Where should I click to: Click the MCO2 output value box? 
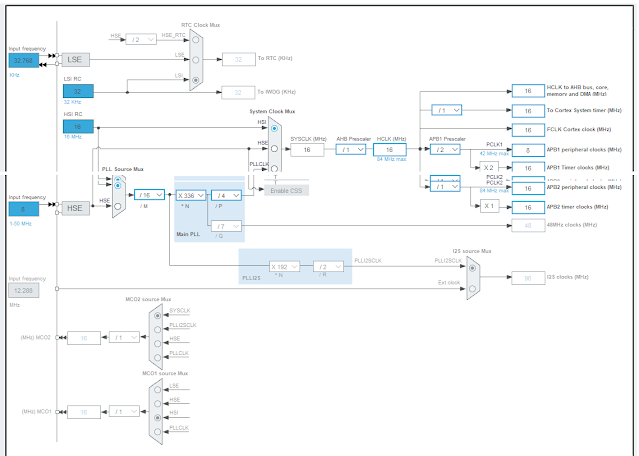pyautogui.click(x=84, y=338)
